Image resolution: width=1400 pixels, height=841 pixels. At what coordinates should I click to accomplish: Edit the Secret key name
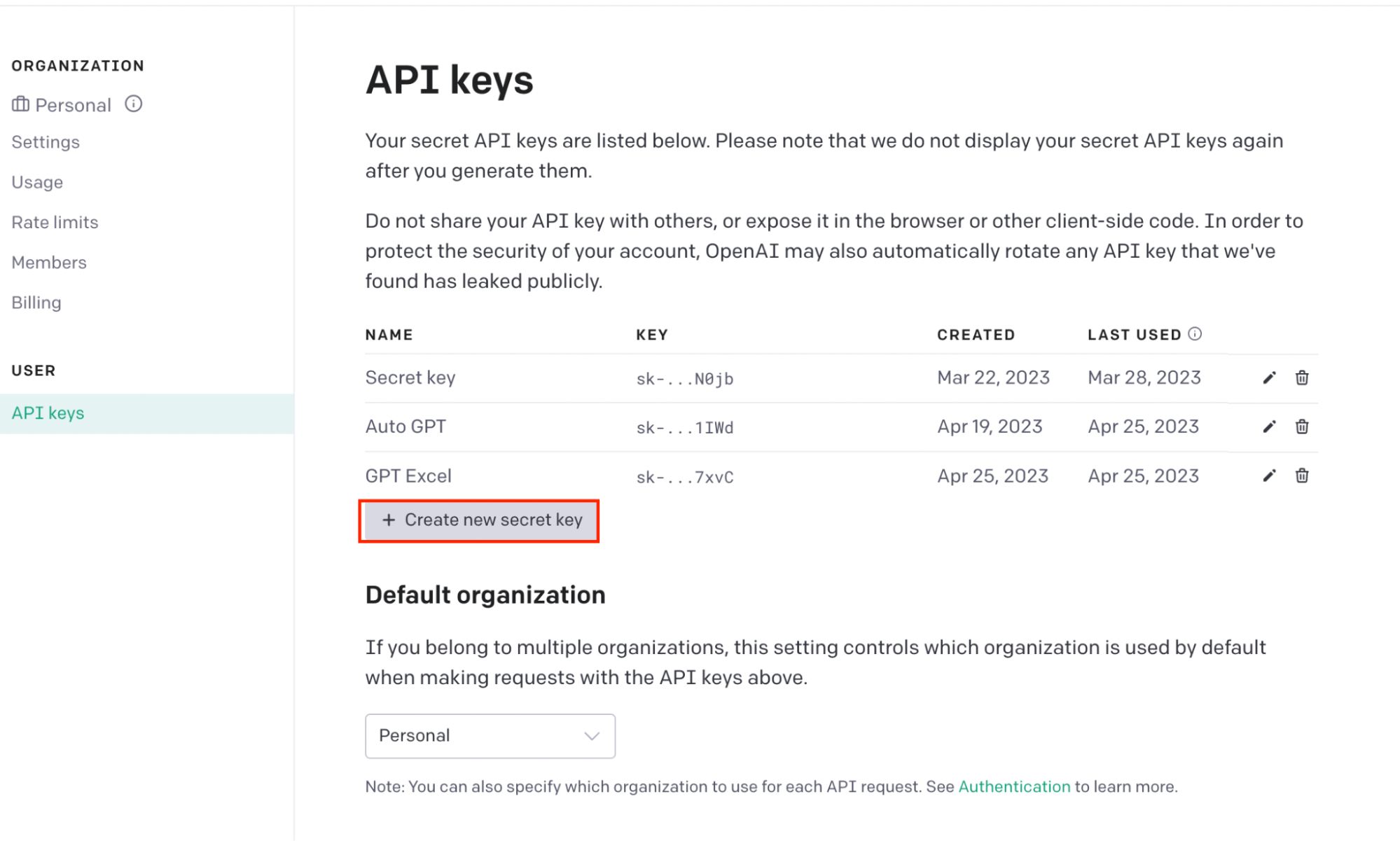click(x=1269, y=378)
